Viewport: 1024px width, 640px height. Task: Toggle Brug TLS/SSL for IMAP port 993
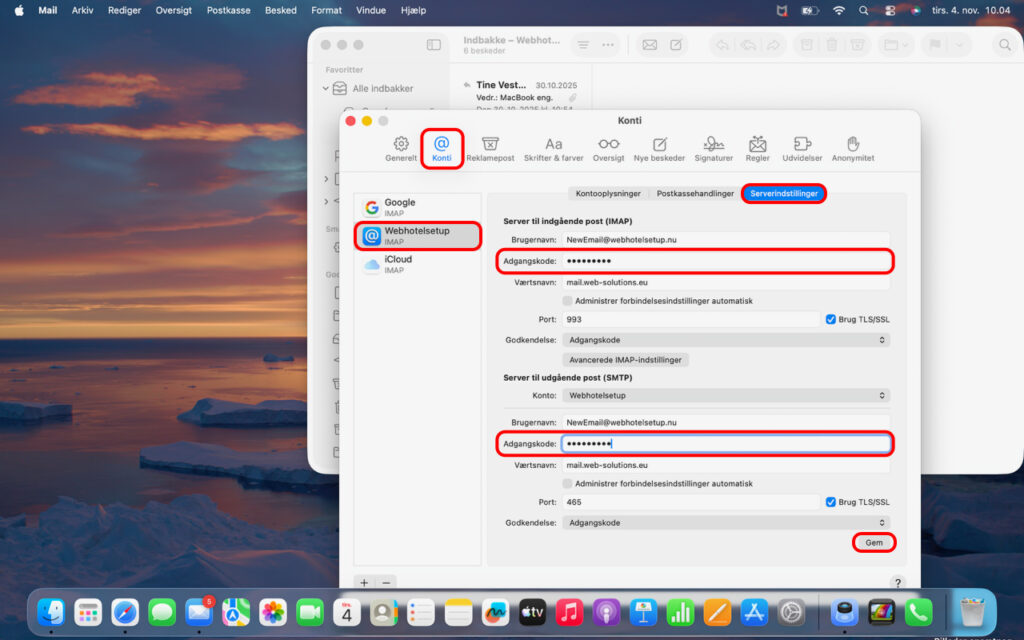(x=831, y=319)
